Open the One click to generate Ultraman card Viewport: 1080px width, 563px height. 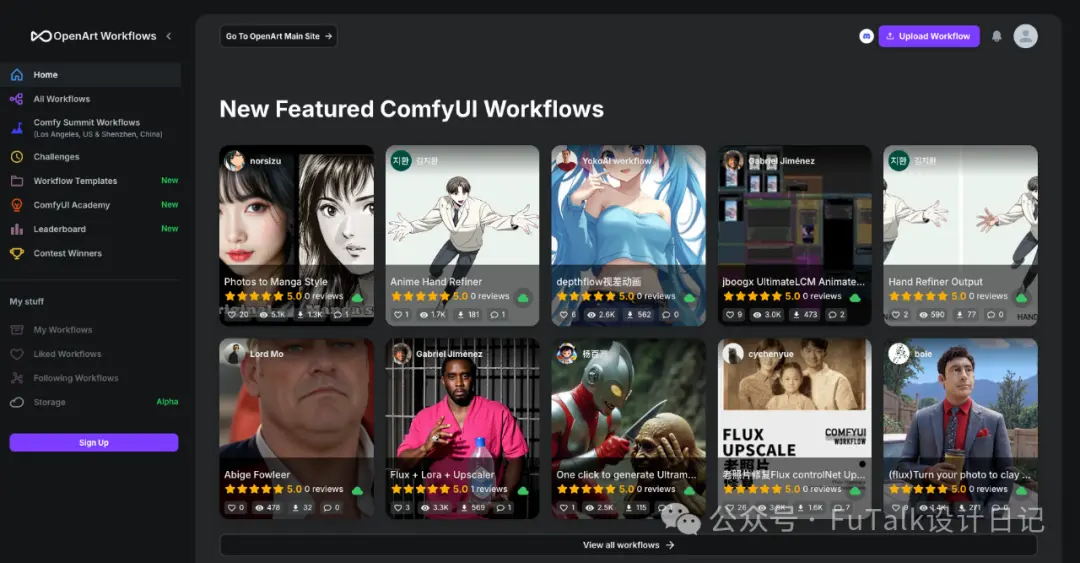click(628, 428)
